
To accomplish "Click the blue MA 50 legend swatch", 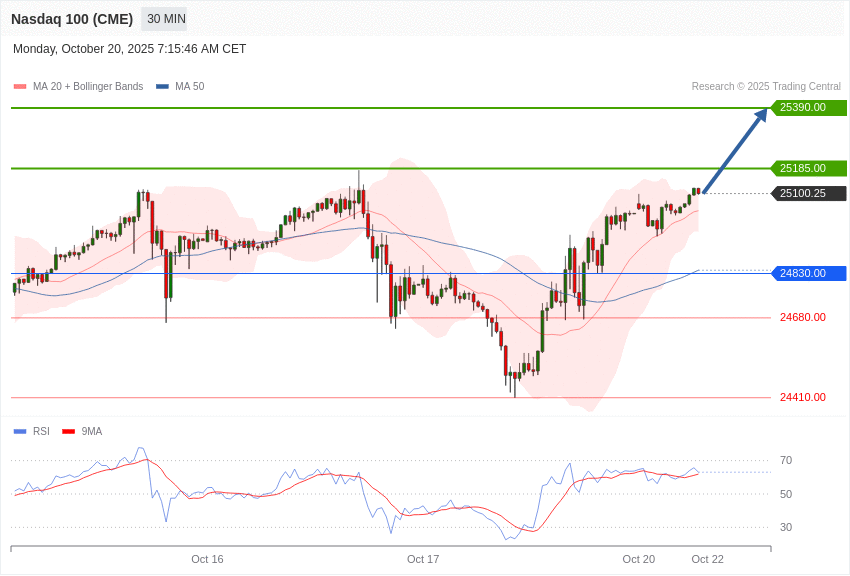I will pyautogui.click(x=162, y=86).
